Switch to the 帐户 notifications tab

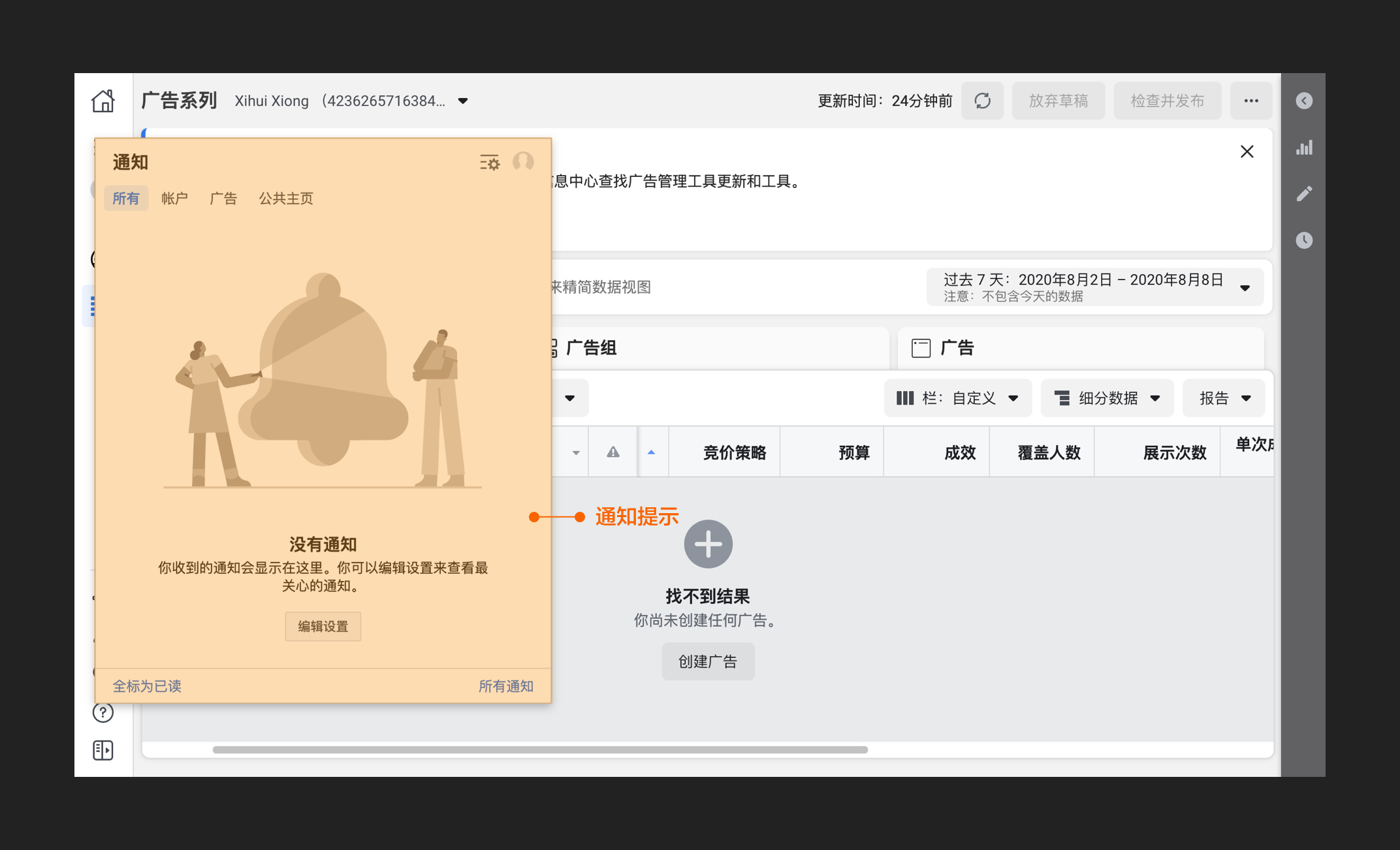pyautogui.click(x=174, y=198)
